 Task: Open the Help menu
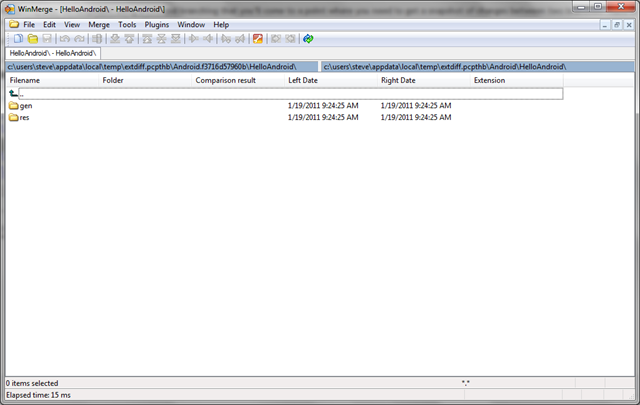click(221, 24)
